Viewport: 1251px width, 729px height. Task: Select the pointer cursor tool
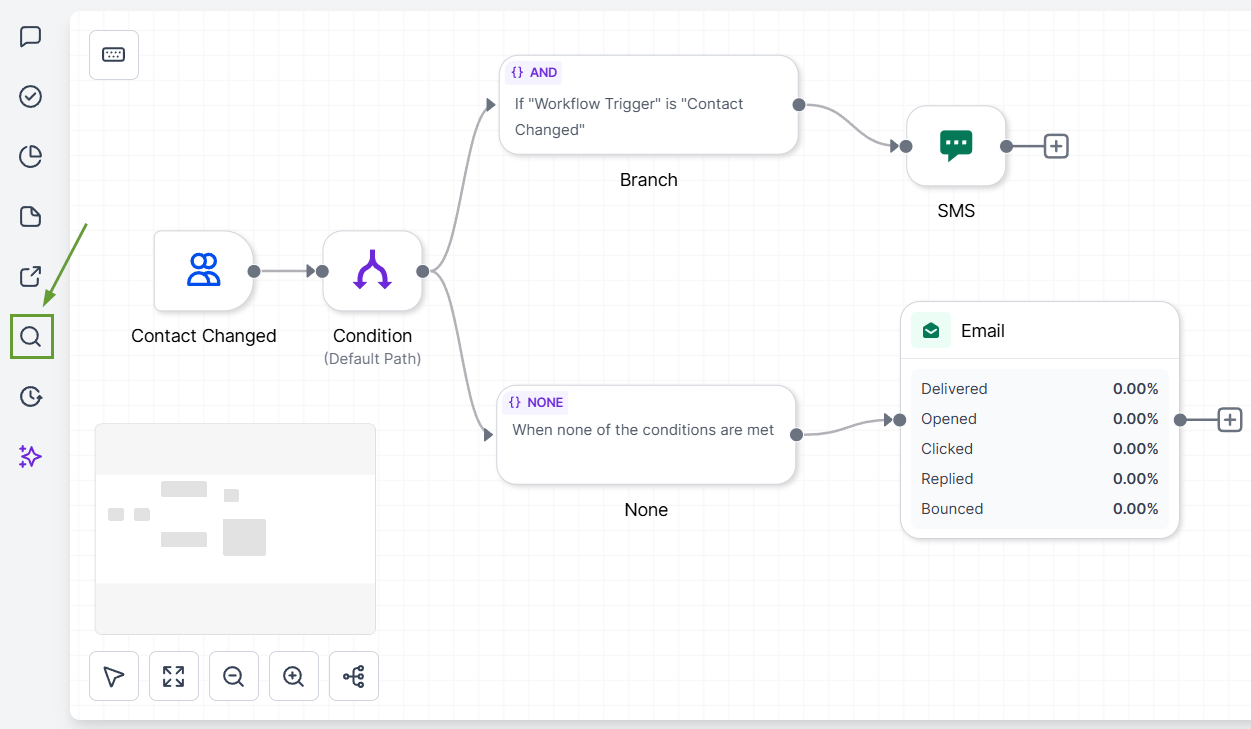tap(114, 677)
